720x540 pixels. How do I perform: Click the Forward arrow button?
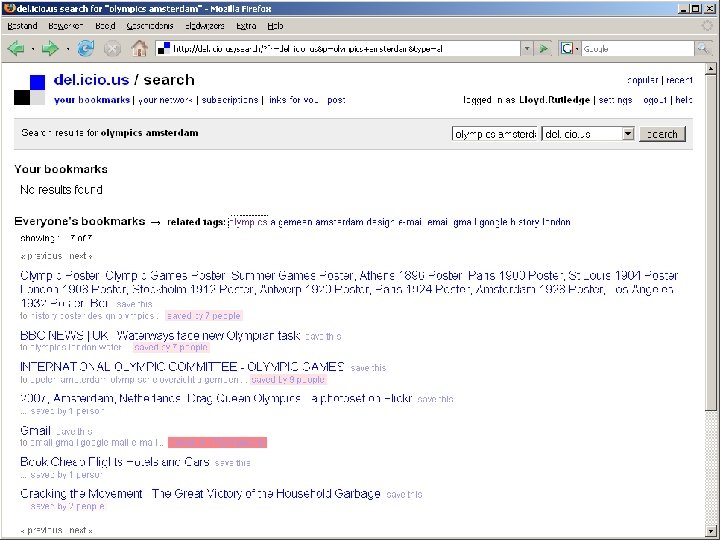pos(50,48)
